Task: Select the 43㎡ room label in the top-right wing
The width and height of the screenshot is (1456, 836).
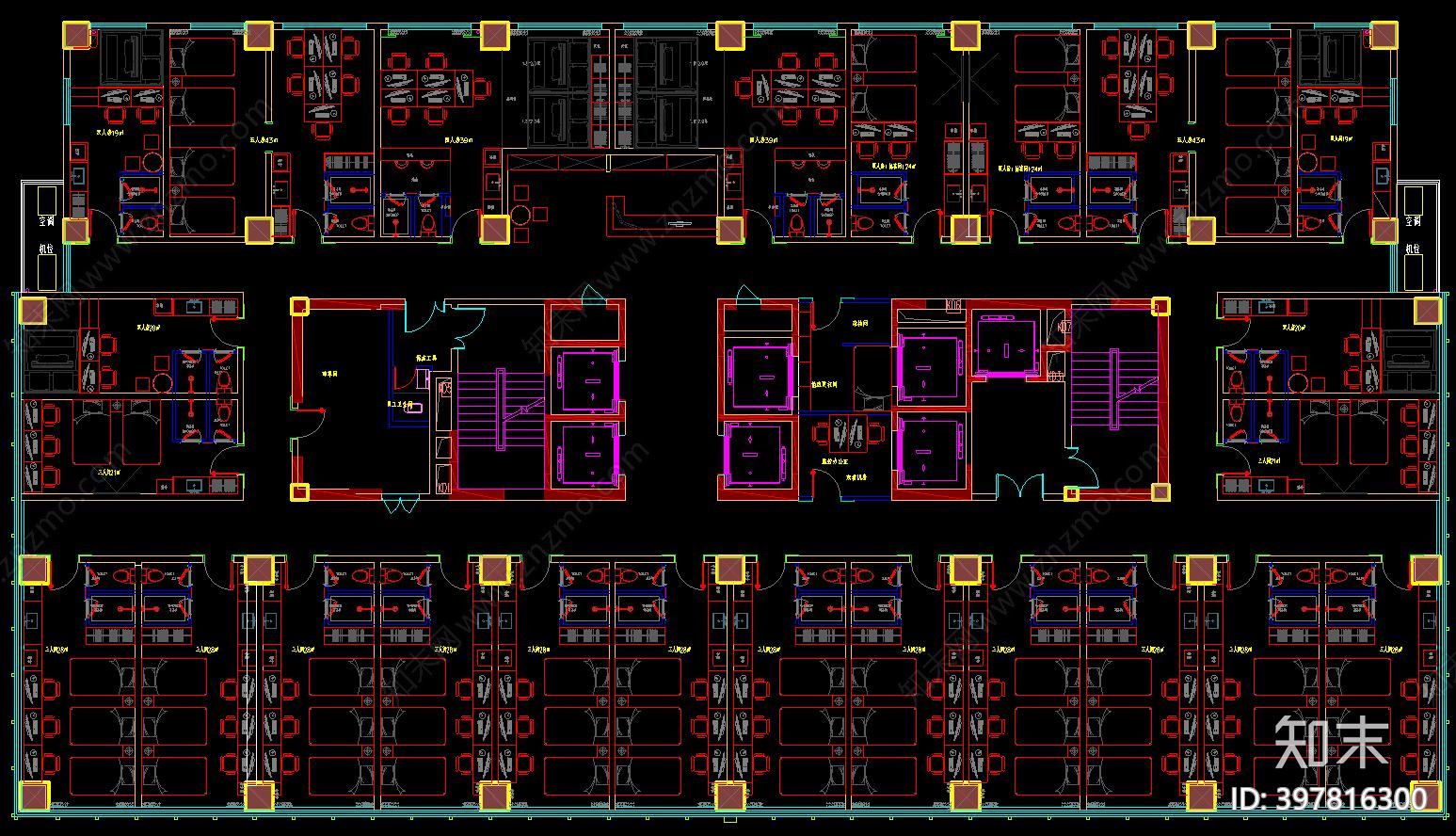Action: click(x=1191, y=139)
